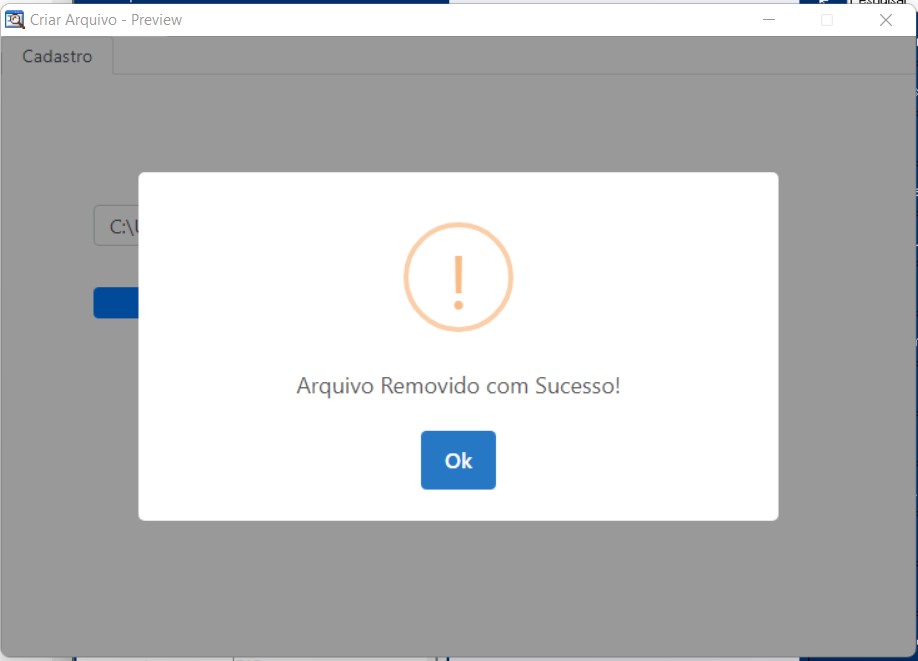The height and width of the screenshot is (661, 918).
Task: Minimize the Criar Arquivo preview window
Action: (x=769, y=20)
